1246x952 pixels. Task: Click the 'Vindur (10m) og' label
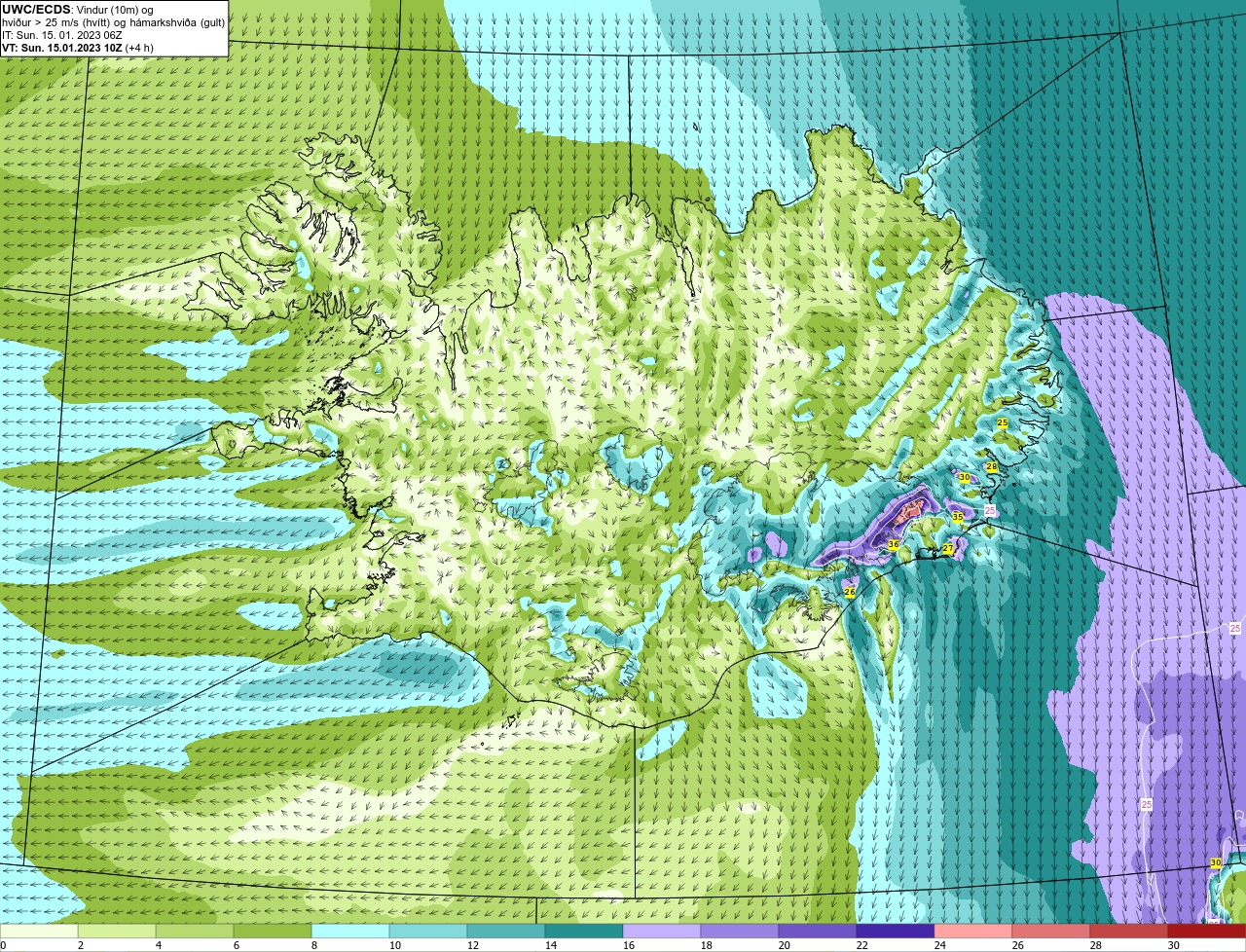[x=115, y=10]
